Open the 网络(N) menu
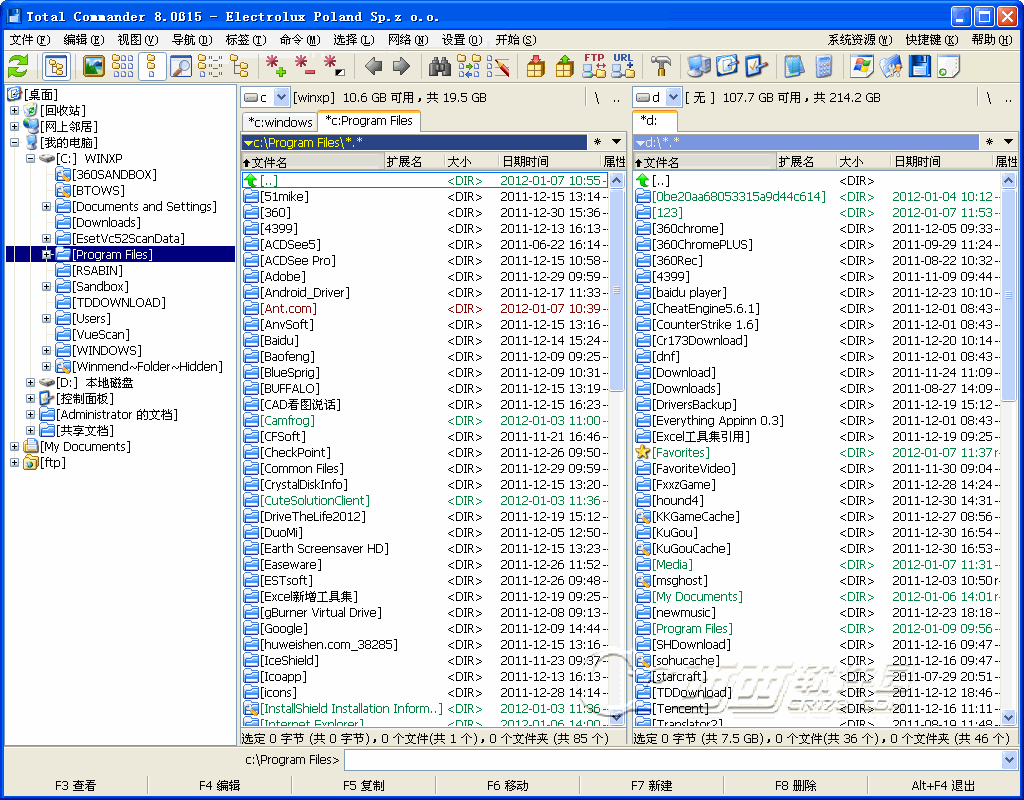Screen dimensions: 1024x800 (407, 40)
